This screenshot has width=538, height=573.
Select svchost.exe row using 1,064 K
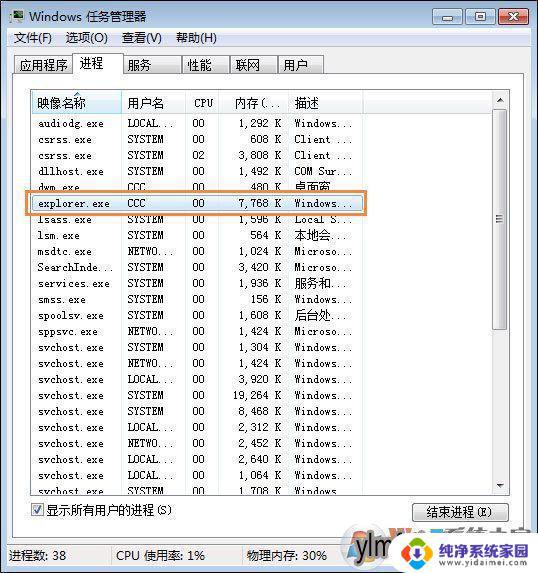point(197,475)
